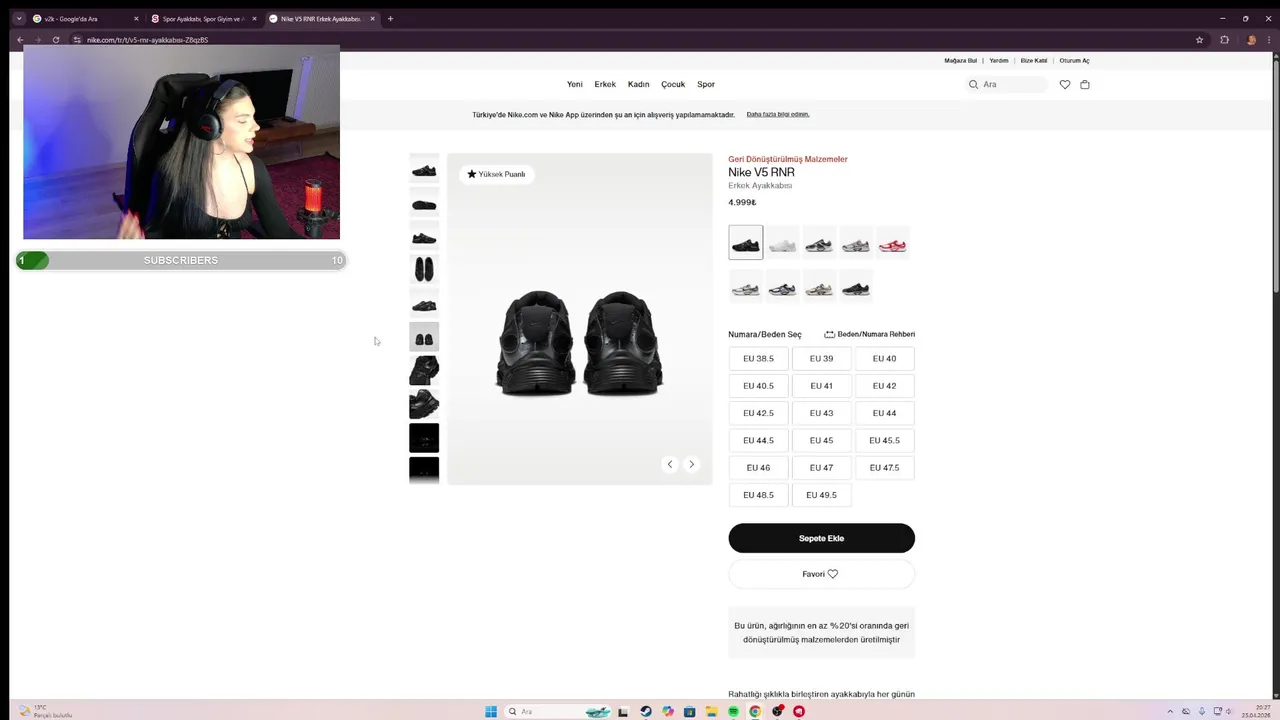Open Erkek menu in Nike navigation
This screenshot has width=1280, height=720.
(x=605, y=85)
